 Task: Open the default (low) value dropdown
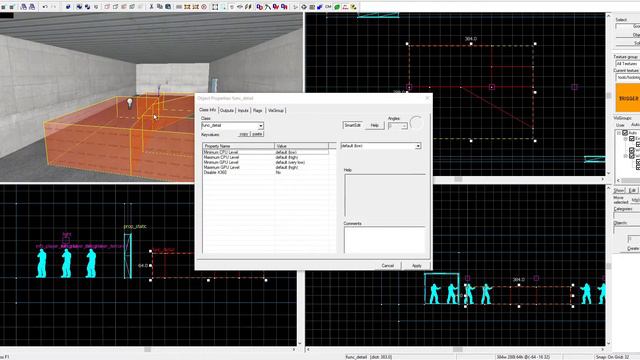point(418,146)
